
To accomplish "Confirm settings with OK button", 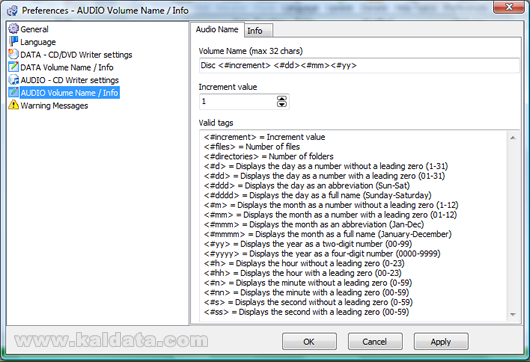I will click(309, 342).
